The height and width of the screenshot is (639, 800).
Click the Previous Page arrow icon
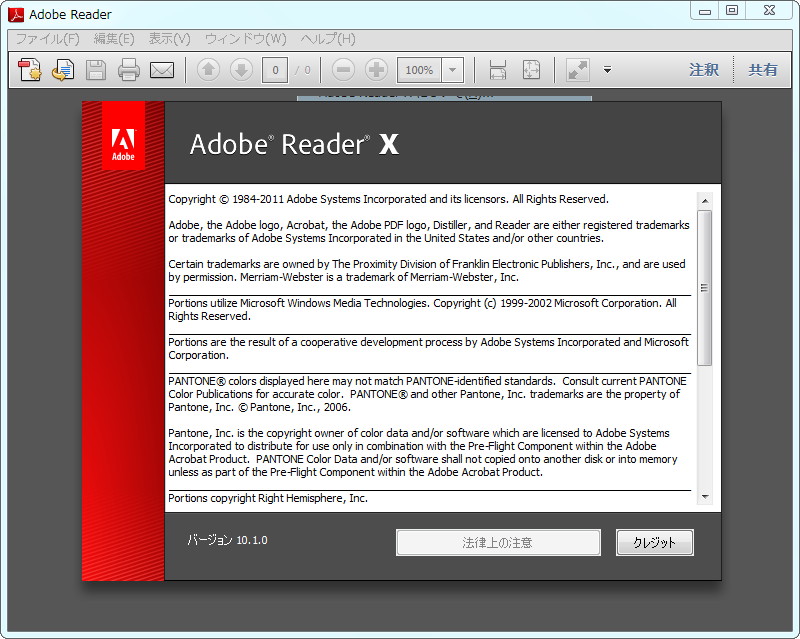click(x=208, y=70)
